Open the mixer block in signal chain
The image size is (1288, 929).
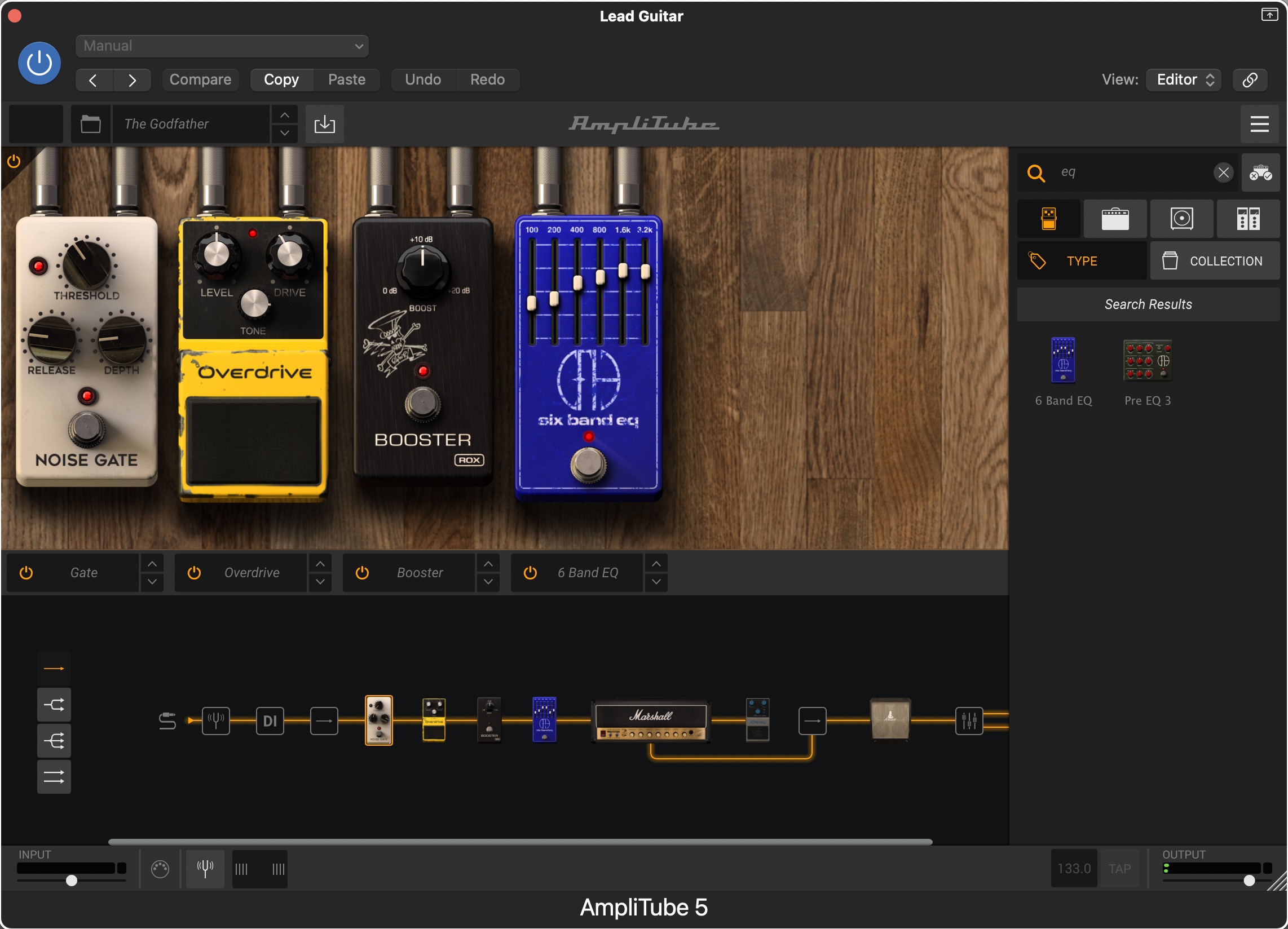pyautogui.click(x=969, y=721)
